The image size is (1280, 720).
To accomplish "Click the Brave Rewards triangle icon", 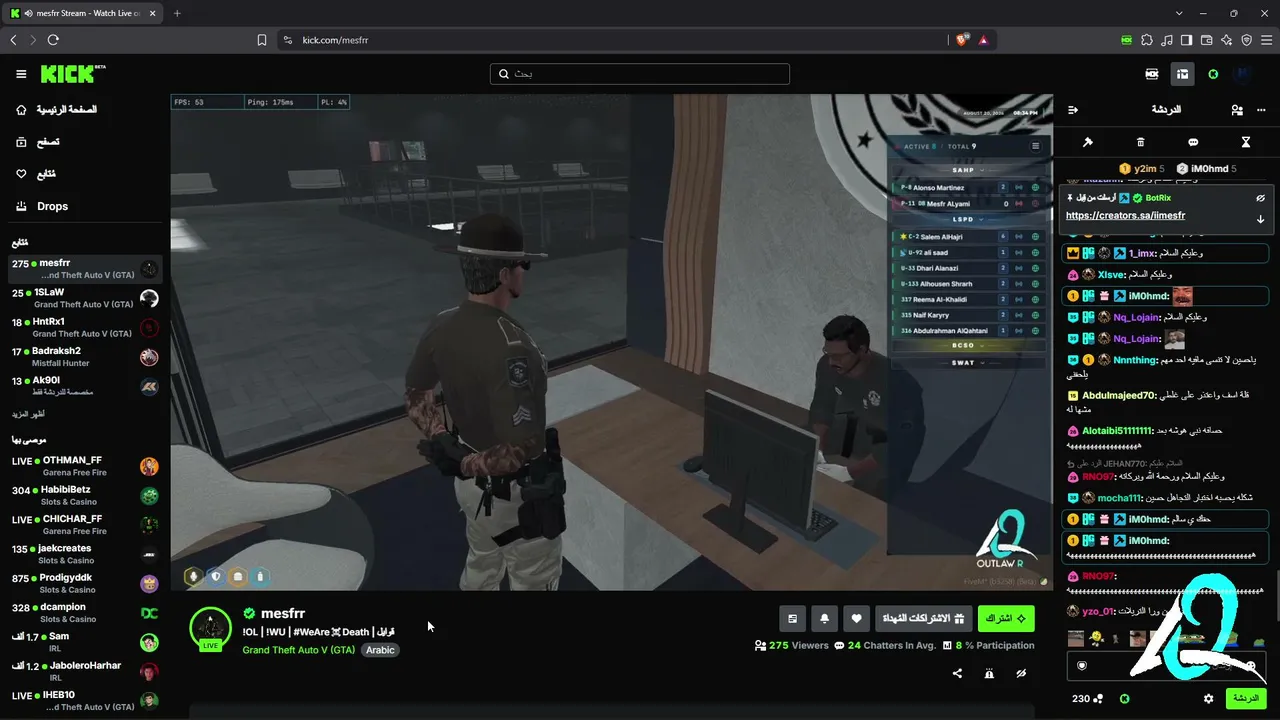I will click(x=984, y=40).
